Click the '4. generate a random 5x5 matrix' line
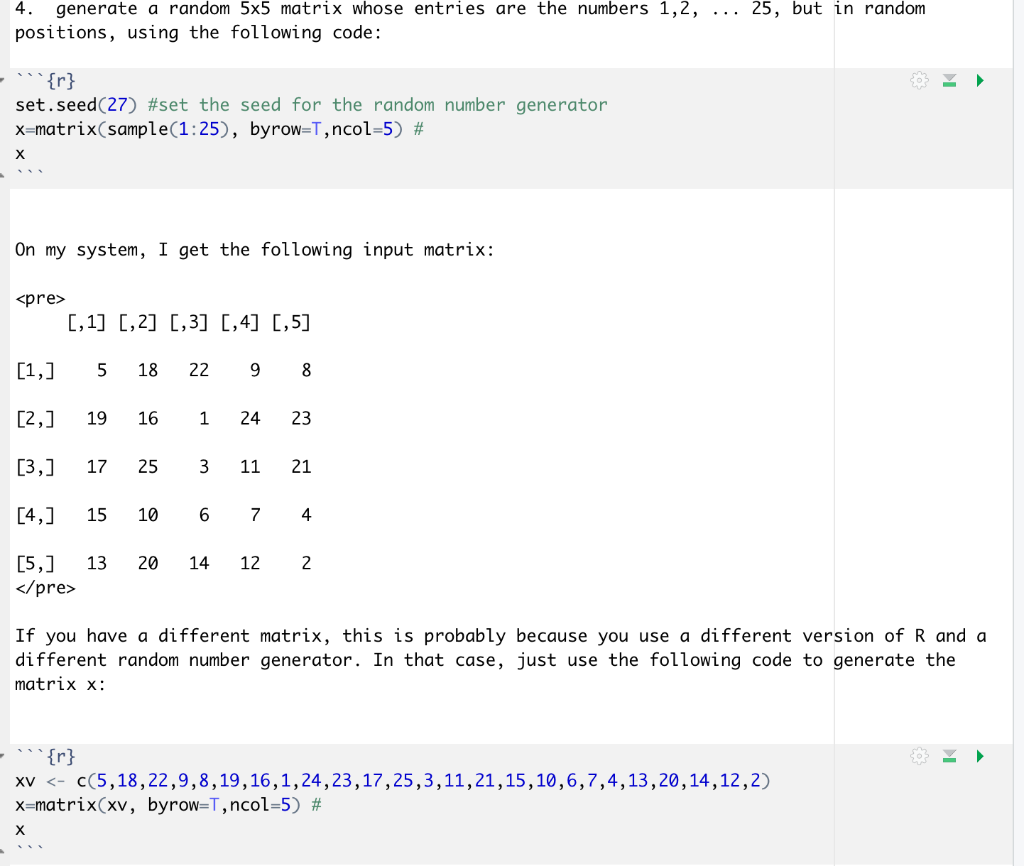The image size is (1024, 866). tap(470, 9)
